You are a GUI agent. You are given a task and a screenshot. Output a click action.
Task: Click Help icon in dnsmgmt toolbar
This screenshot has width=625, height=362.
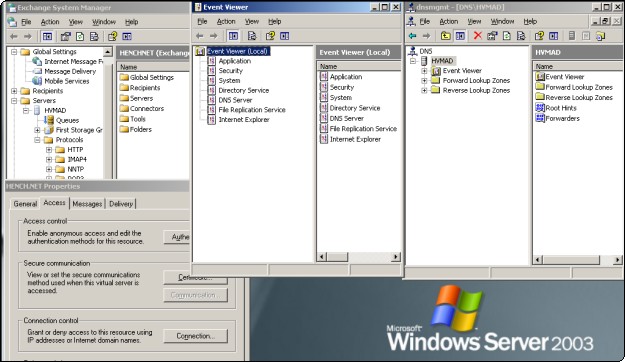539,36
